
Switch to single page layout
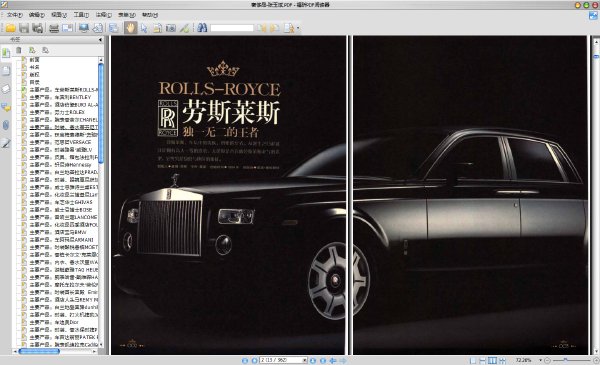coord(473,360)
